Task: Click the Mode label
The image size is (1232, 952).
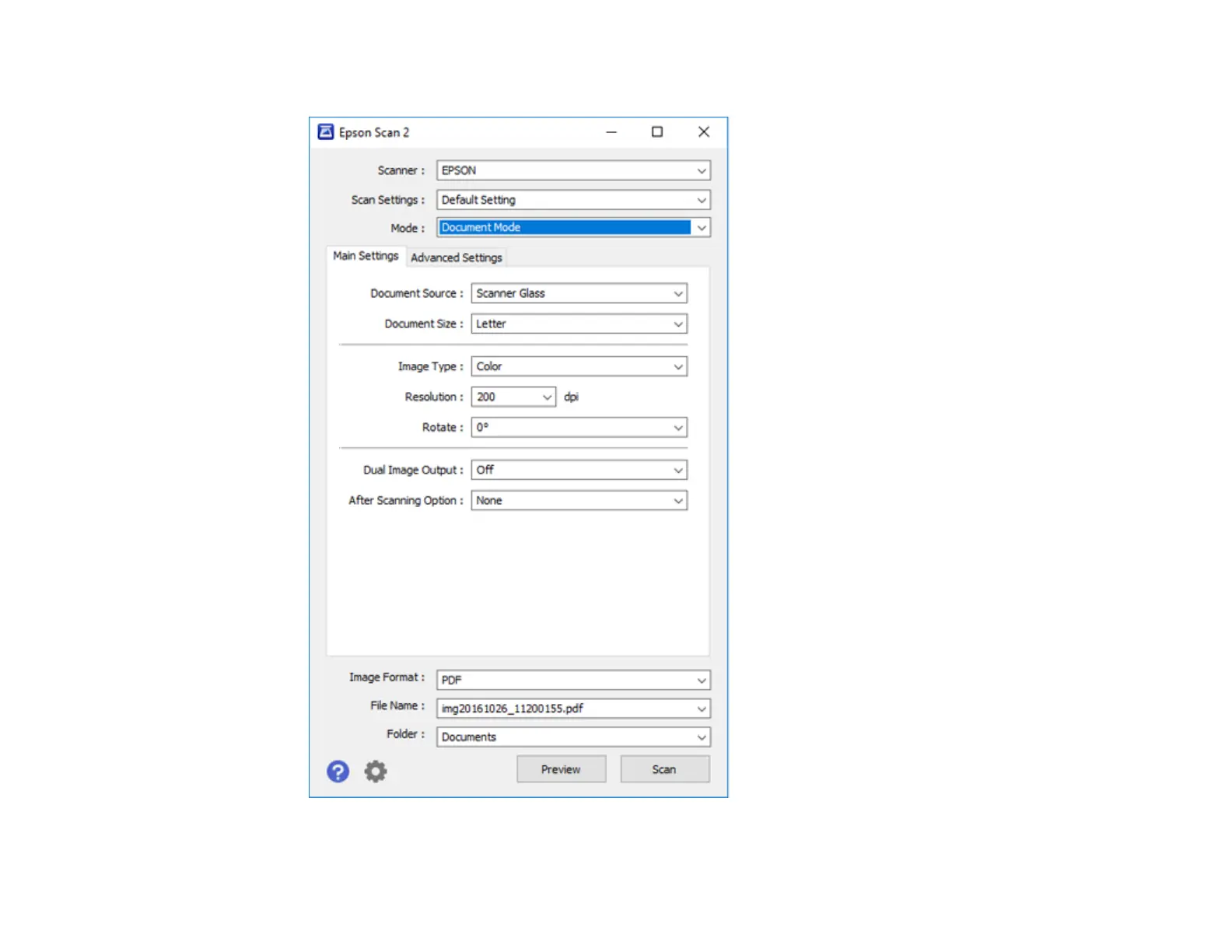Action: pyautogui.click(x=408, y=228)
